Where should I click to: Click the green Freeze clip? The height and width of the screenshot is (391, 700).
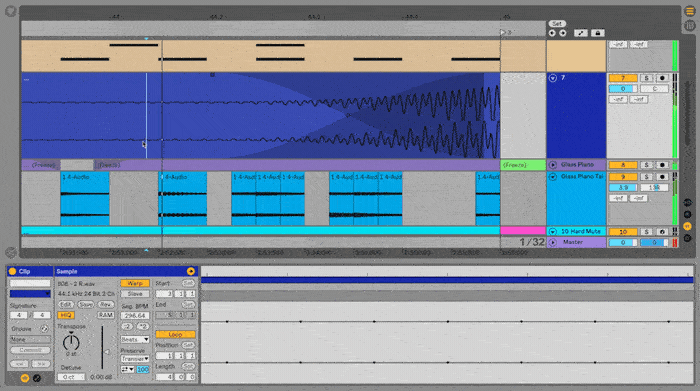pos(523,165)
